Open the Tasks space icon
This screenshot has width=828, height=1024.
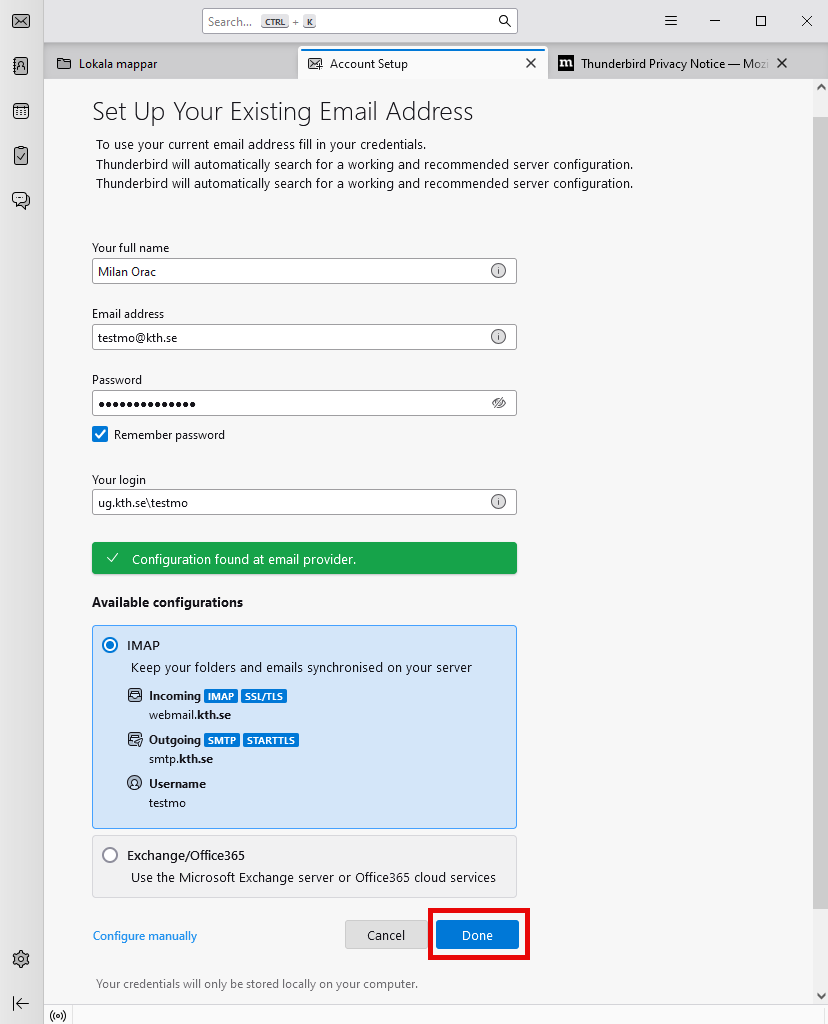21,156
